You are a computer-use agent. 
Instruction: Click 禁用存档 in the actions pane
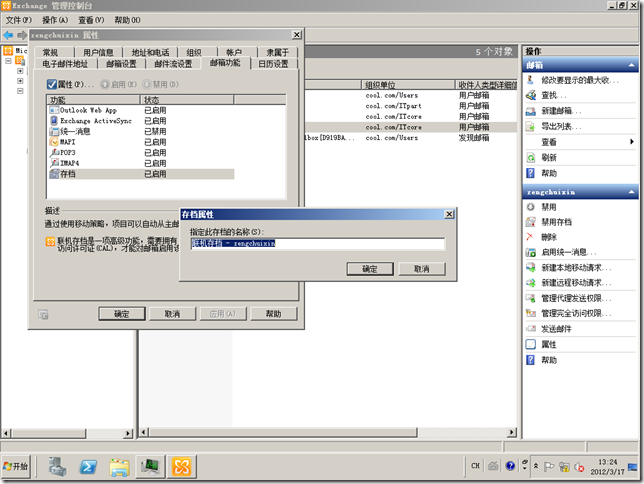coord(558,222)
